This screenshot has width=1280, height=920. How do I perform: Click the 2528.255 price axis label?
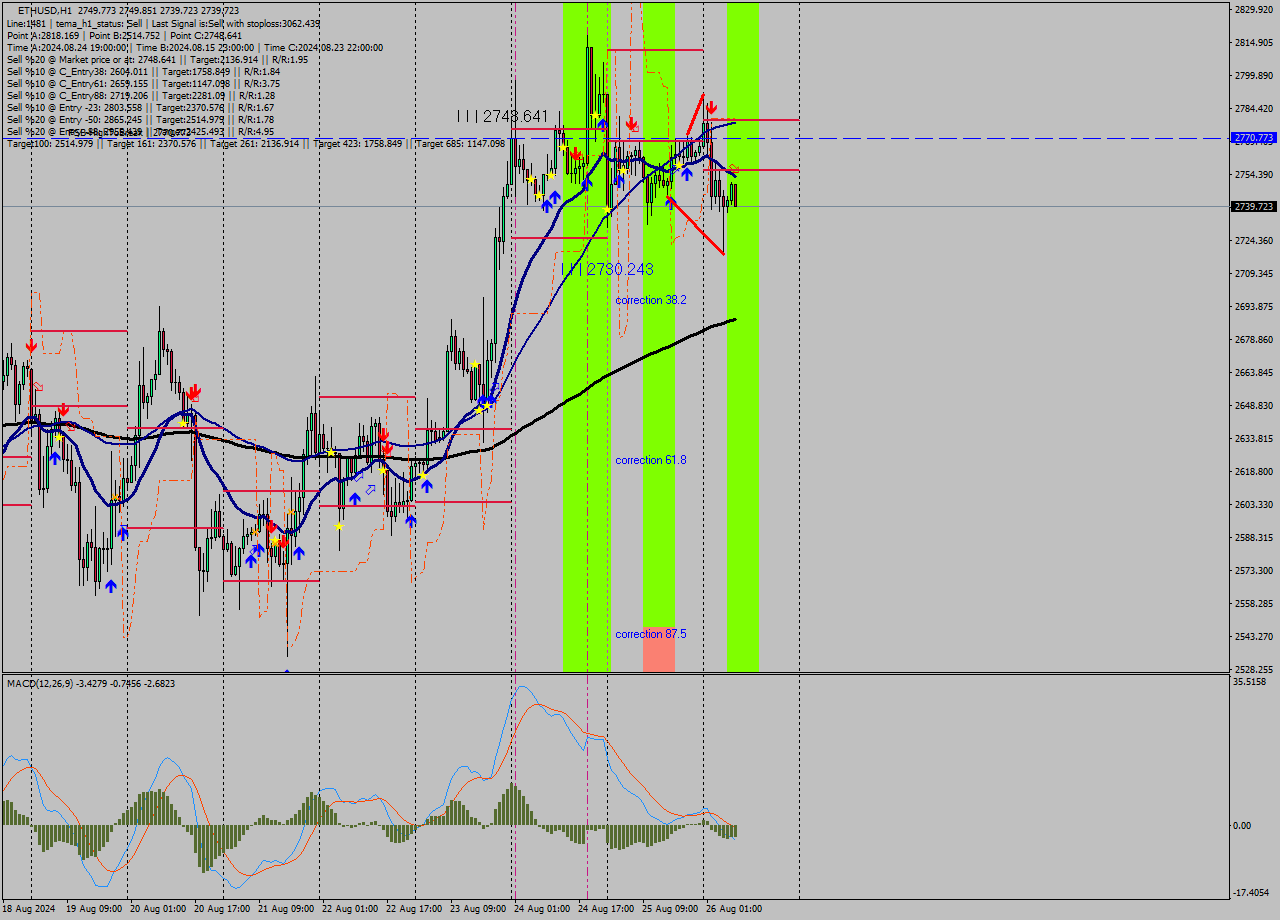click(1254, 669)
